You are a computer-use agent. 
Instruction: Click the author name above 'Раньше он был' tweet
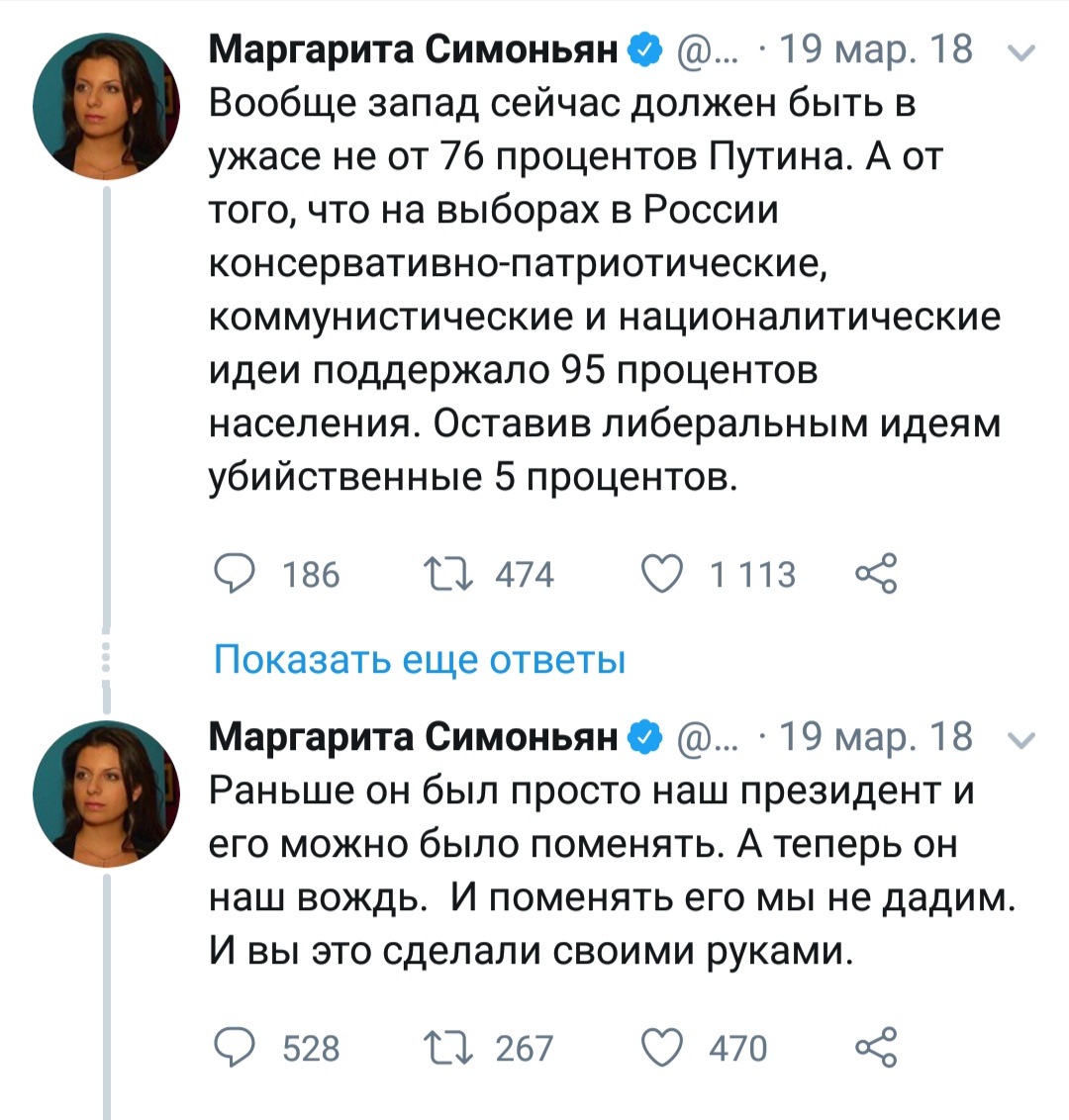(414, 737)
